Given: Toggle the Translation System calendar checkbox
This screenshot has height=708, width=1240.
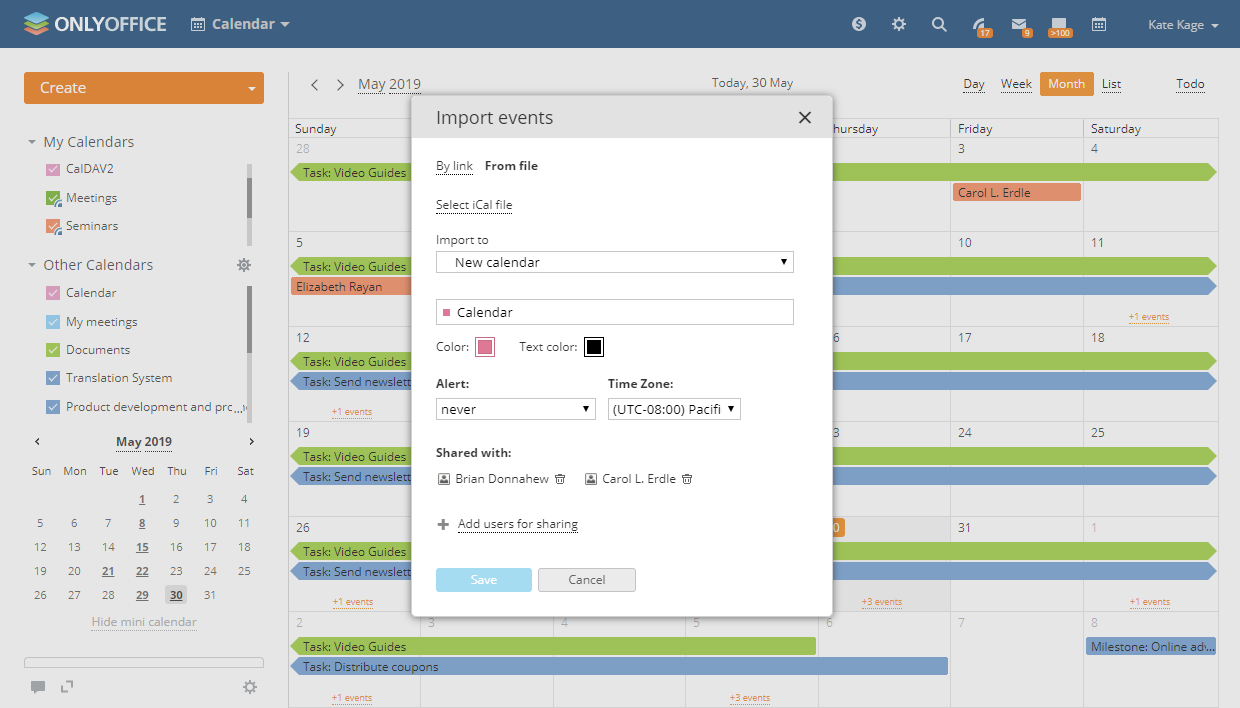Looking at the screenshot, I should pyautogui.click(x=54, y=378).
